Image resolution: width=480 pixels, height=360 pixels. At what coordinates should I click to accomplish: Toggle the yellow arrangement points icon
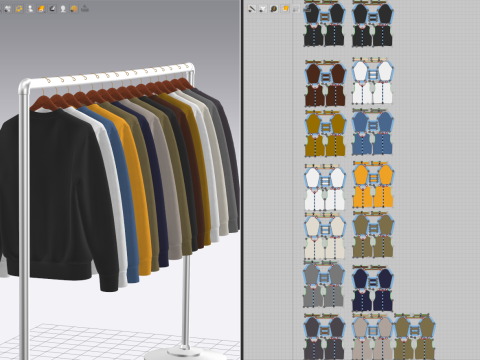point(19,9)
